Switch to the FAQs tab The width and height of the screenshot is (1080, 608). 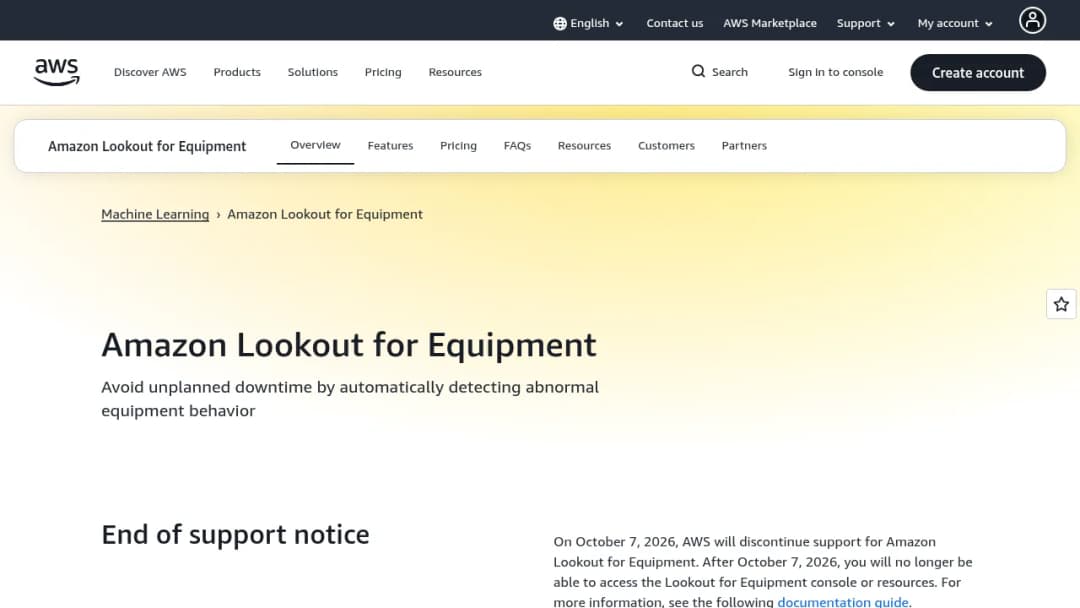click(x=517, y=146)
